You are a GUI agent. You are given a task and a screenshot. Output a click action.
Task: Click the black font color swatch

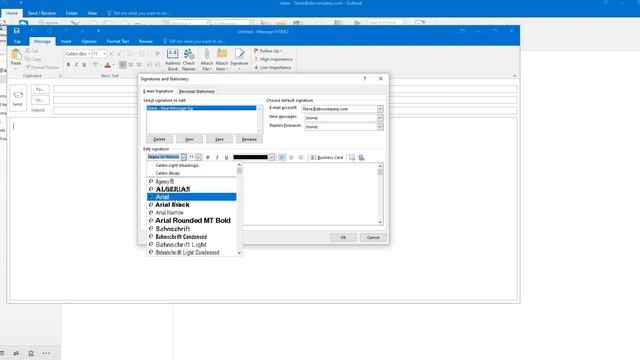pyautogui.click(x=251, y=157)
